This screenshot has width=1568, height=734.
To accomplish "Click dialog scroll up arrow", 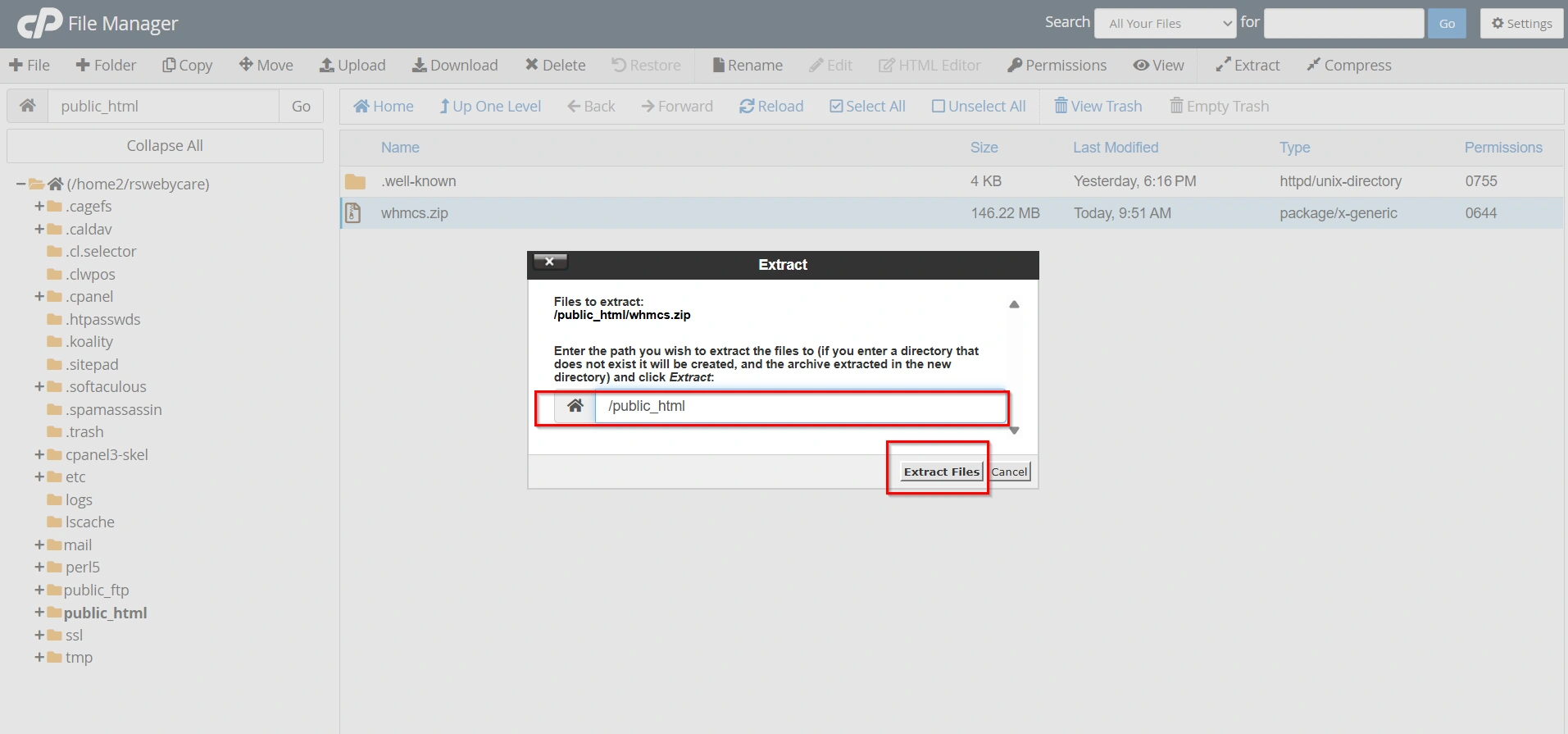I will coord(1014,304).
